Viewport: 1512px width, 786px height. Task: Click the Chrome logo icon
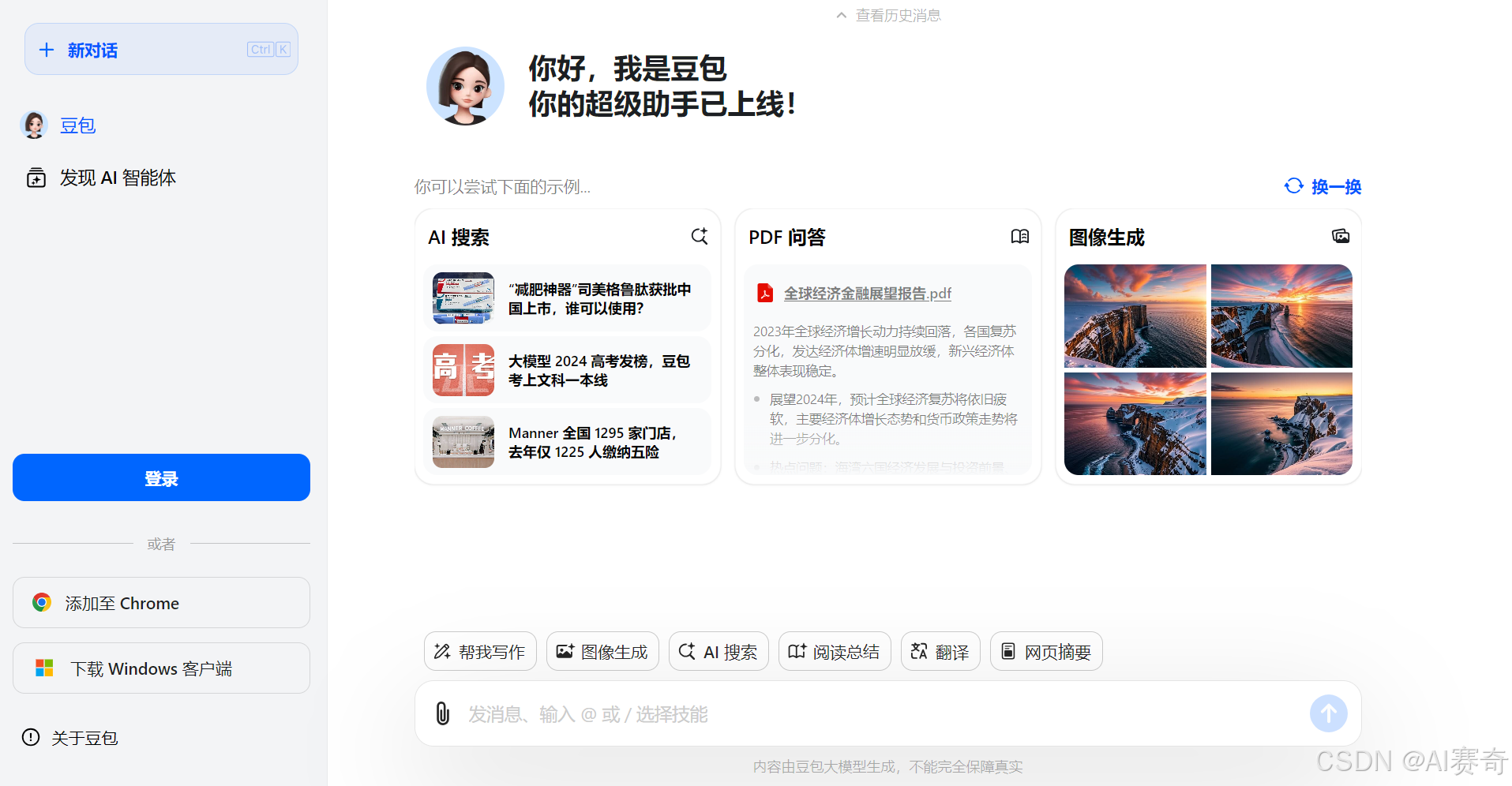click(42, 603)
